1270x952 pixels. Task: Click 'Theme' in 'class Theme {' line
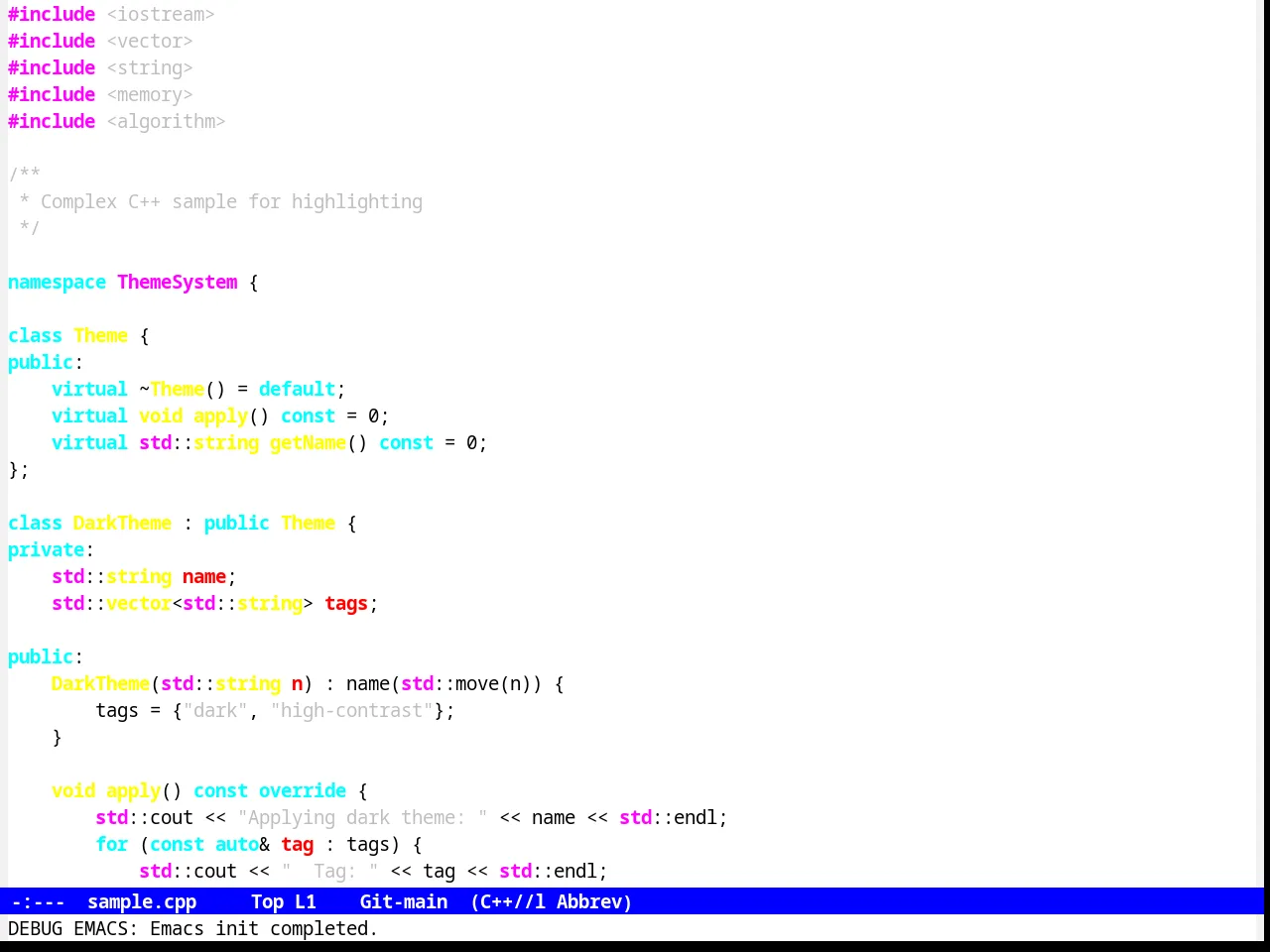click(x=100, y=335)
